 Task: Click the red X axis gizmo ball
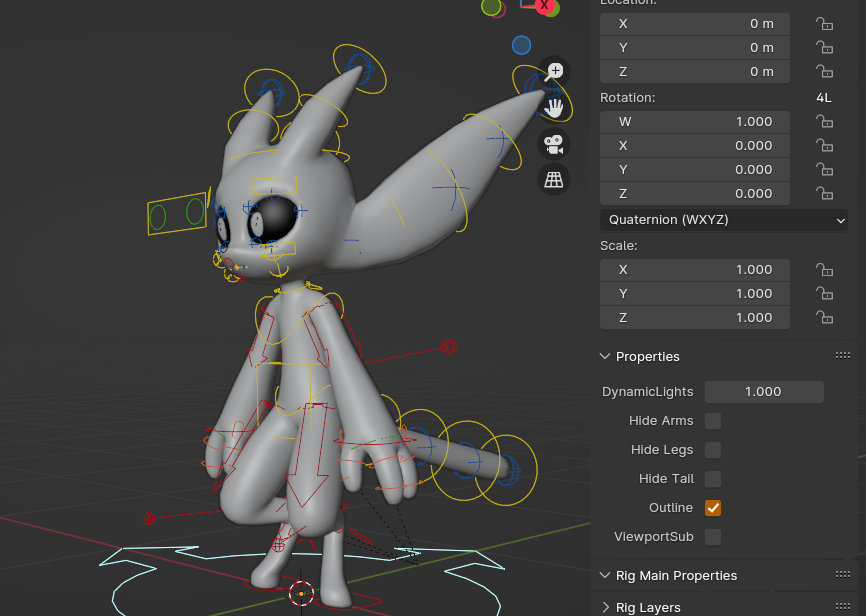(544, 6)
